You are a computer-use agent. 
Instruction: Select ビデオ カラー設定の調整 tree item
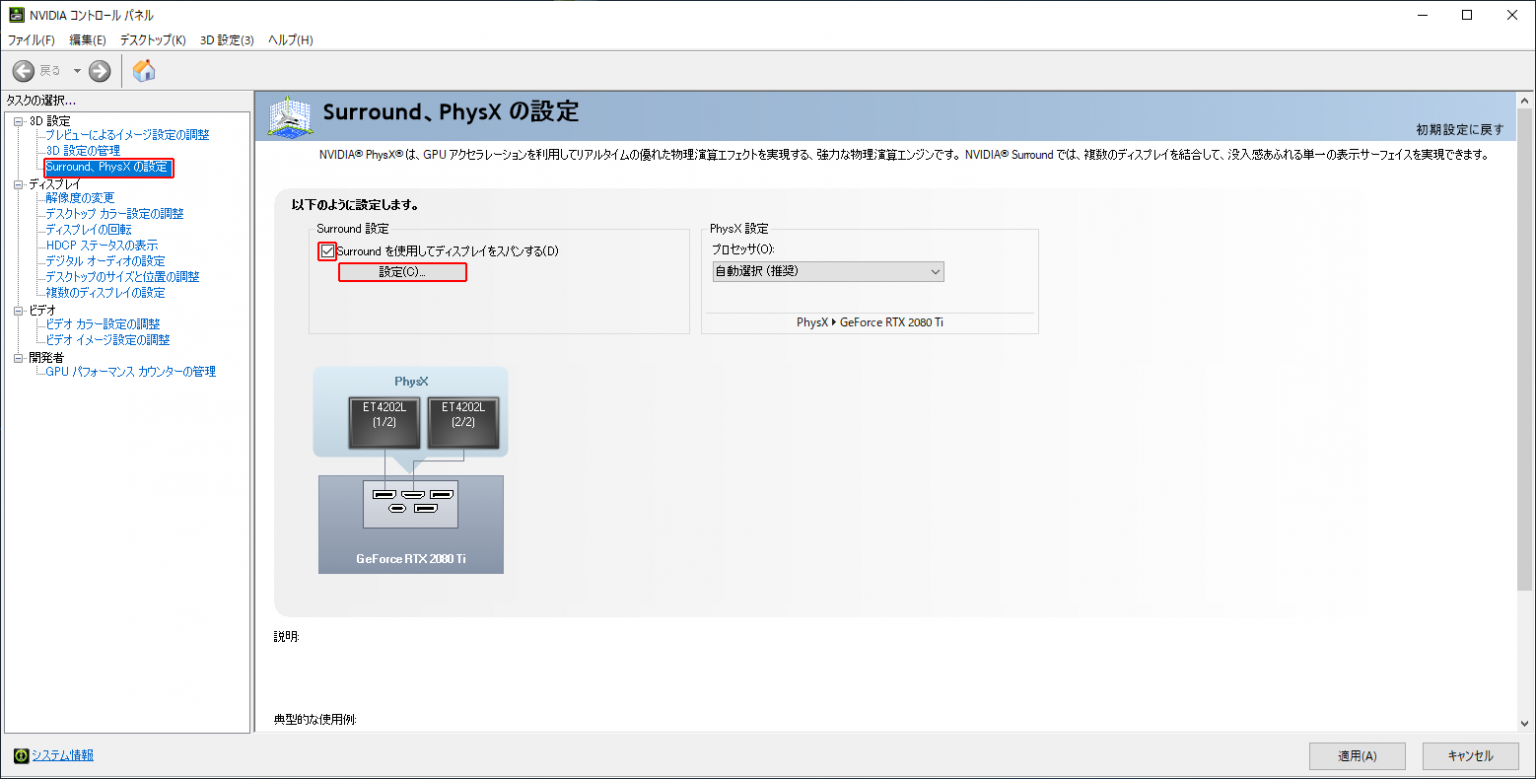102,324
